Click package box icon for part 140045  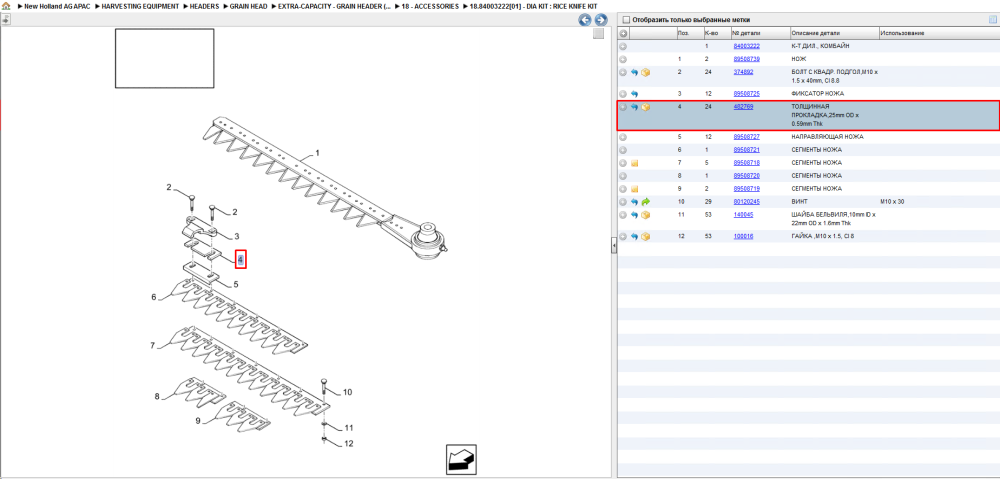pyautogui.click(x=645, y=215)
